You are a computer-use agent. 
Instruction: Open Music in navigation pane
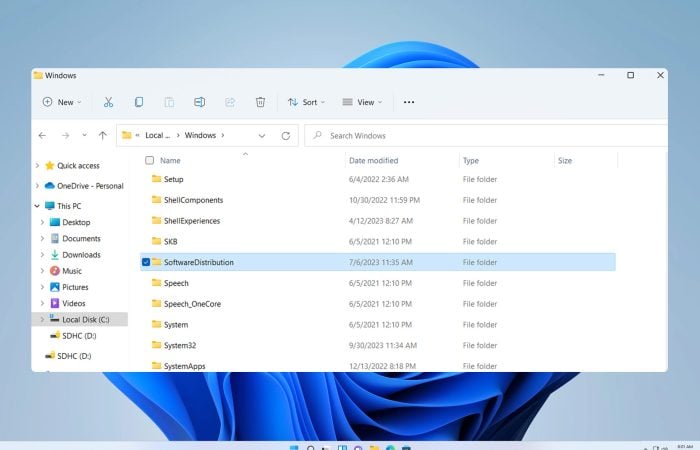point(72,271)
